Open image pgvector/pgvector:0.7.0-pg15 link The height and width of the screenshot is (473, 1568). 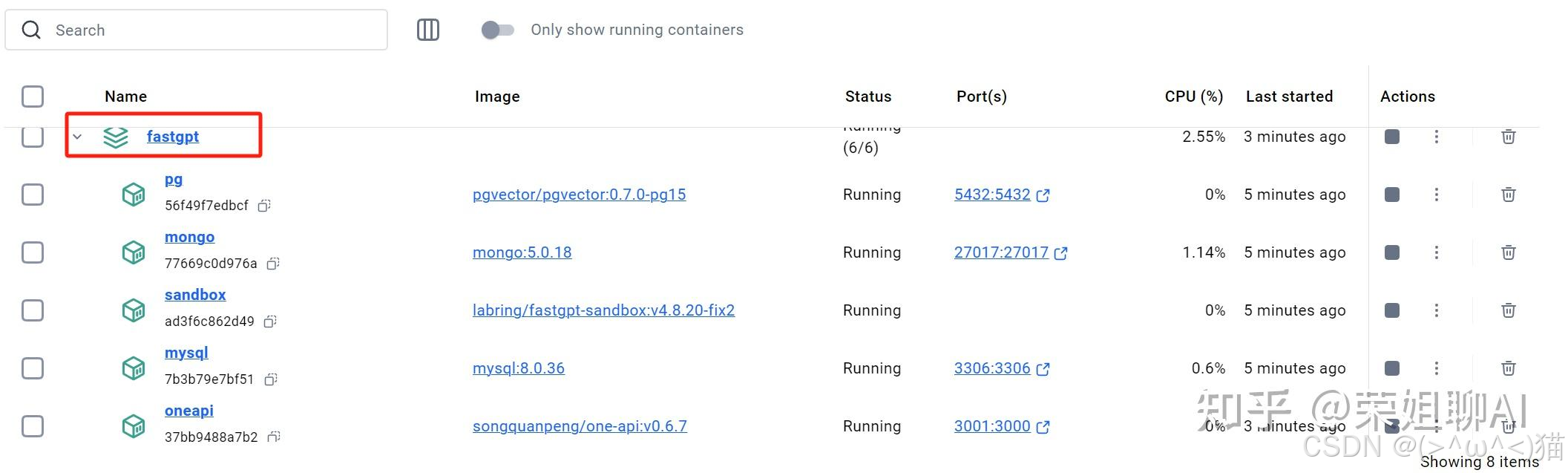(x=580, y=195)
